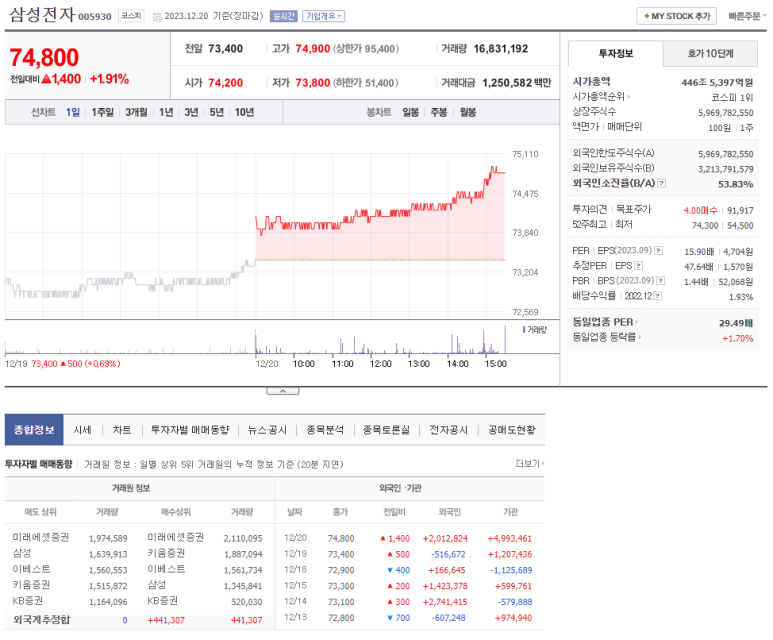The width and height of the screenshot is (773, 640).
Task: Click 더보기 to see more investor trends
Action: tap(529, 463)
